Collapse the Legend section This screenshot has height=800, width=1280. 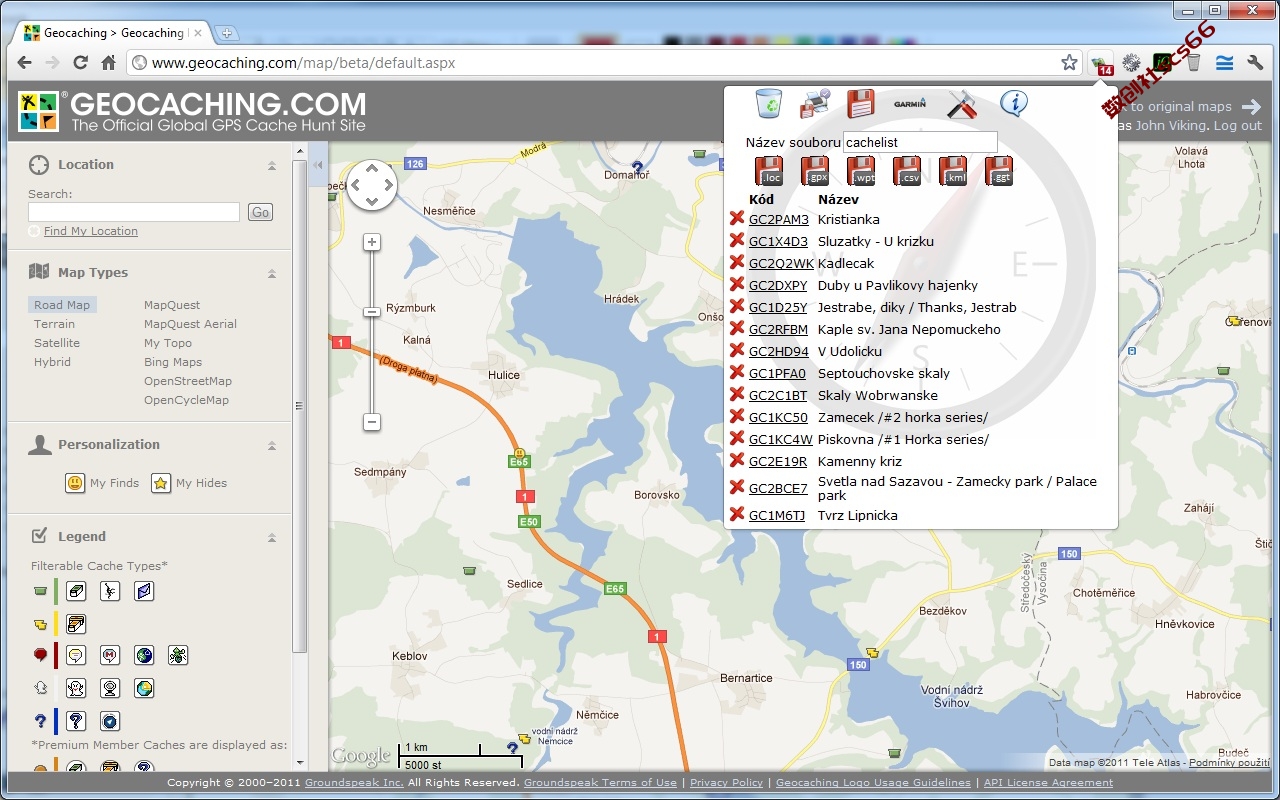(271, 537)
